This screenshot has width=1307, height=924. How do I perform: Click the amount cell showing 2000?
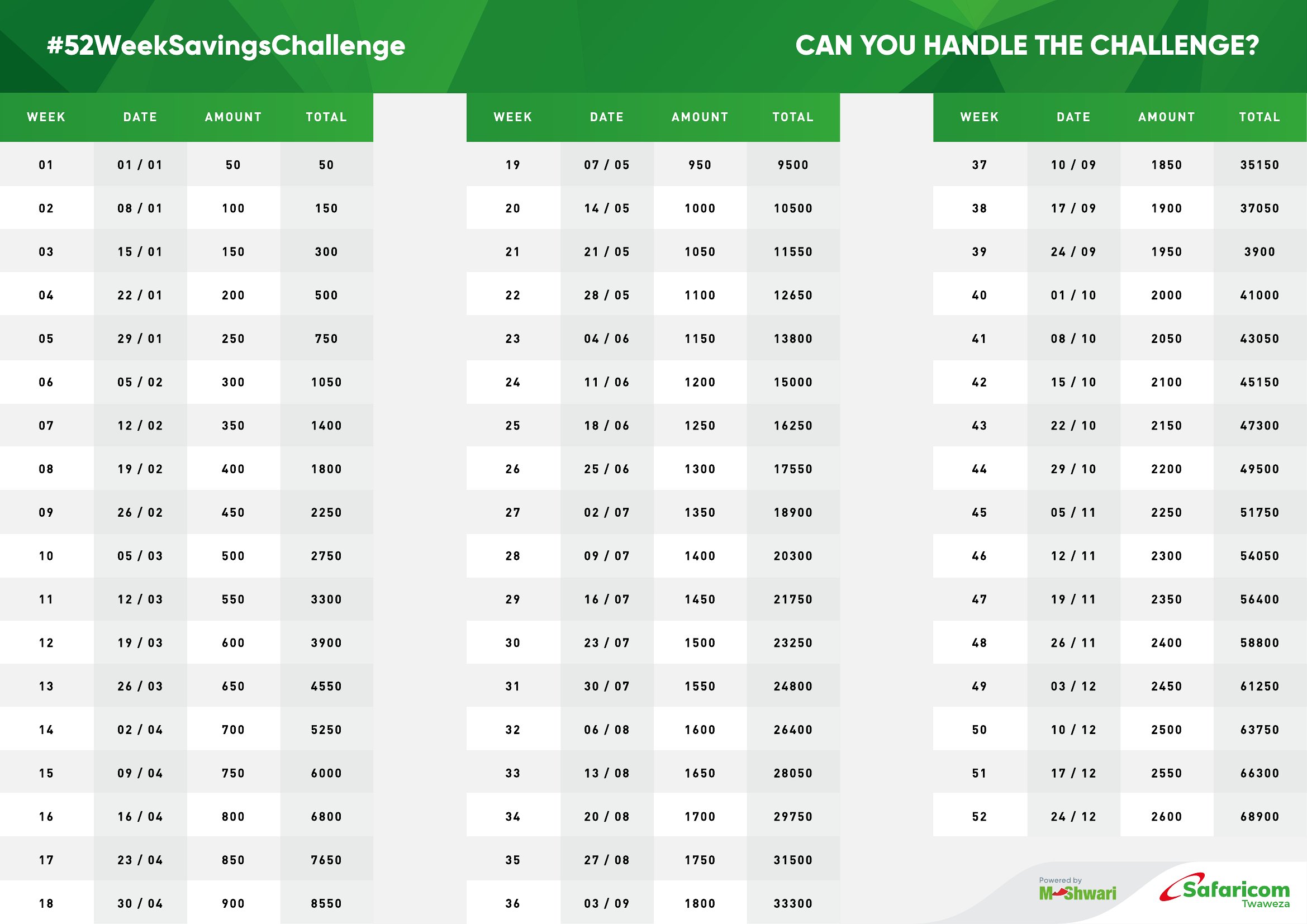pyautogui.click(x=1166, y=296)
